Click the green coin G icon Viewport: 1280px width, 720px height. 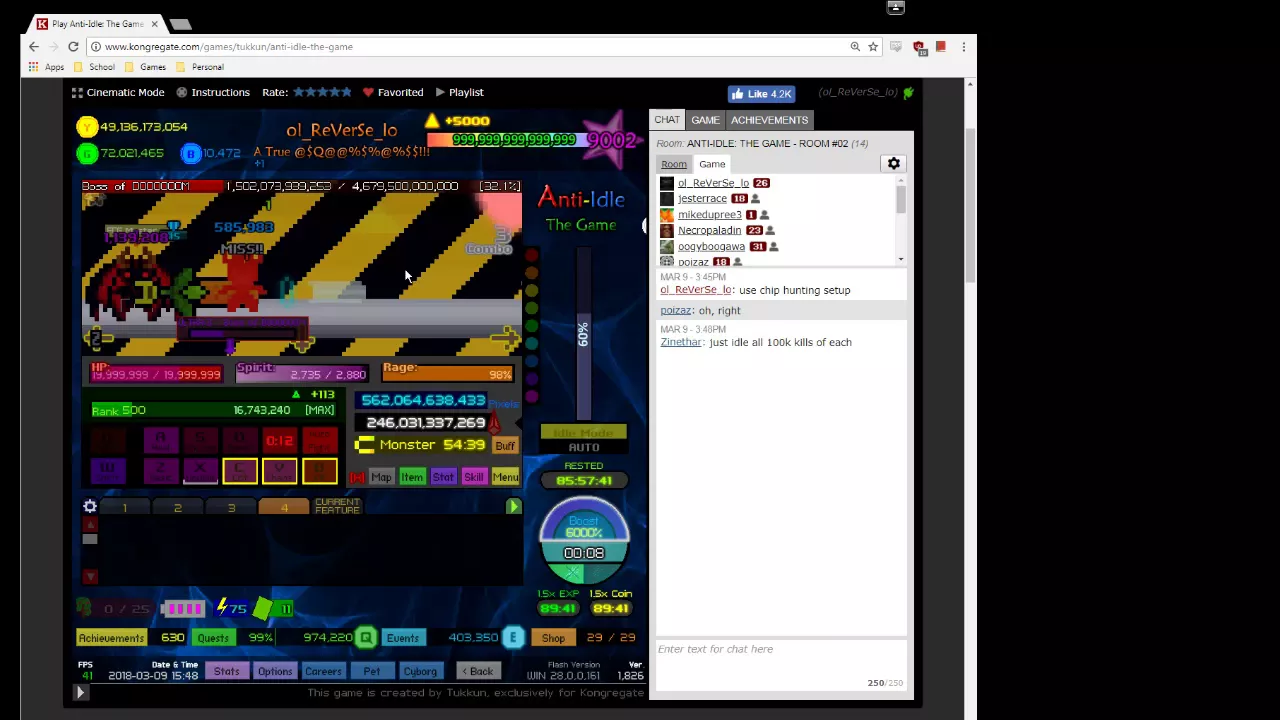coord(87,153)
